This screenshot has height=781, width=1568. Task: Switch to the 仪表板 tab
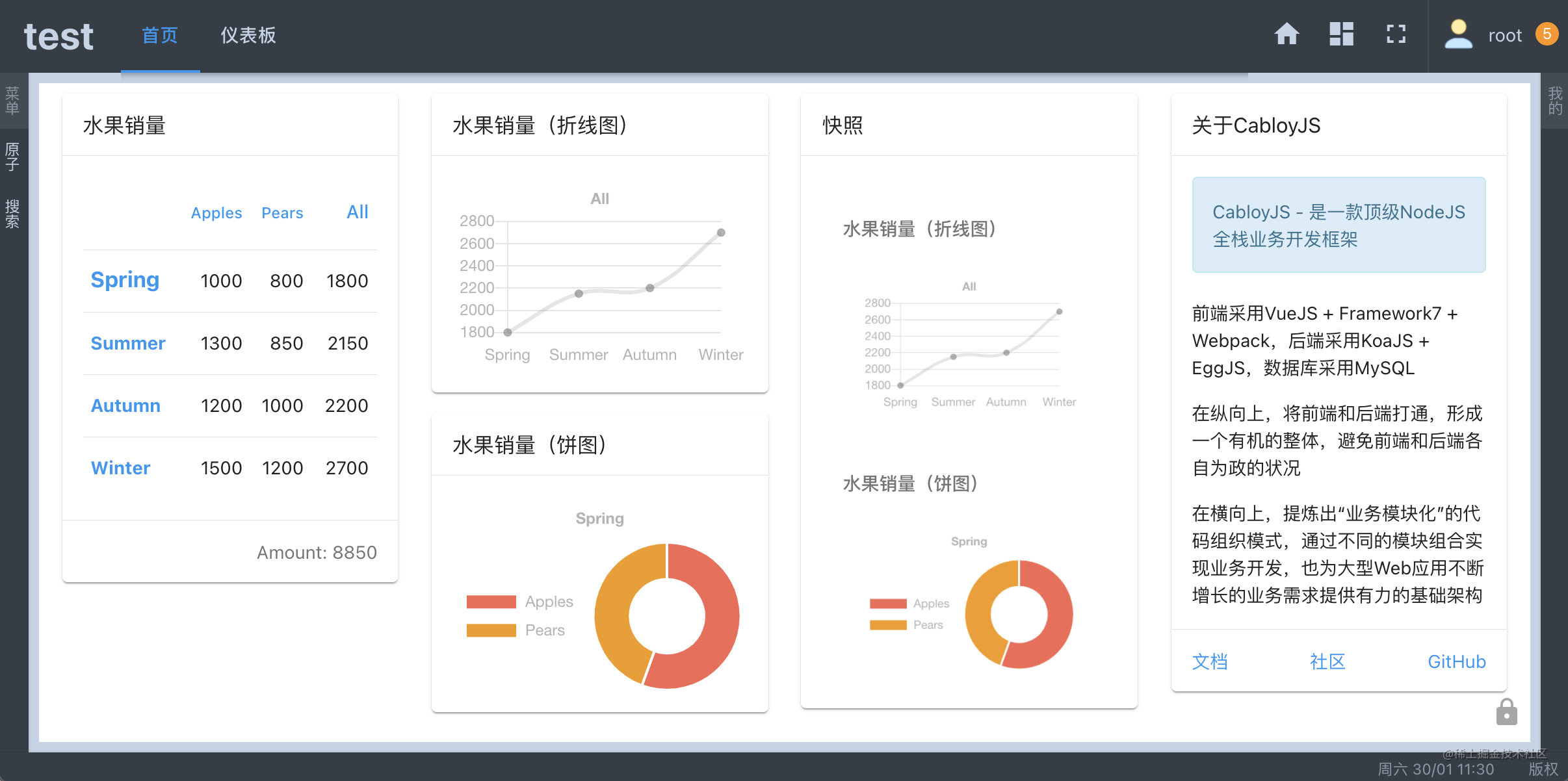246,36
